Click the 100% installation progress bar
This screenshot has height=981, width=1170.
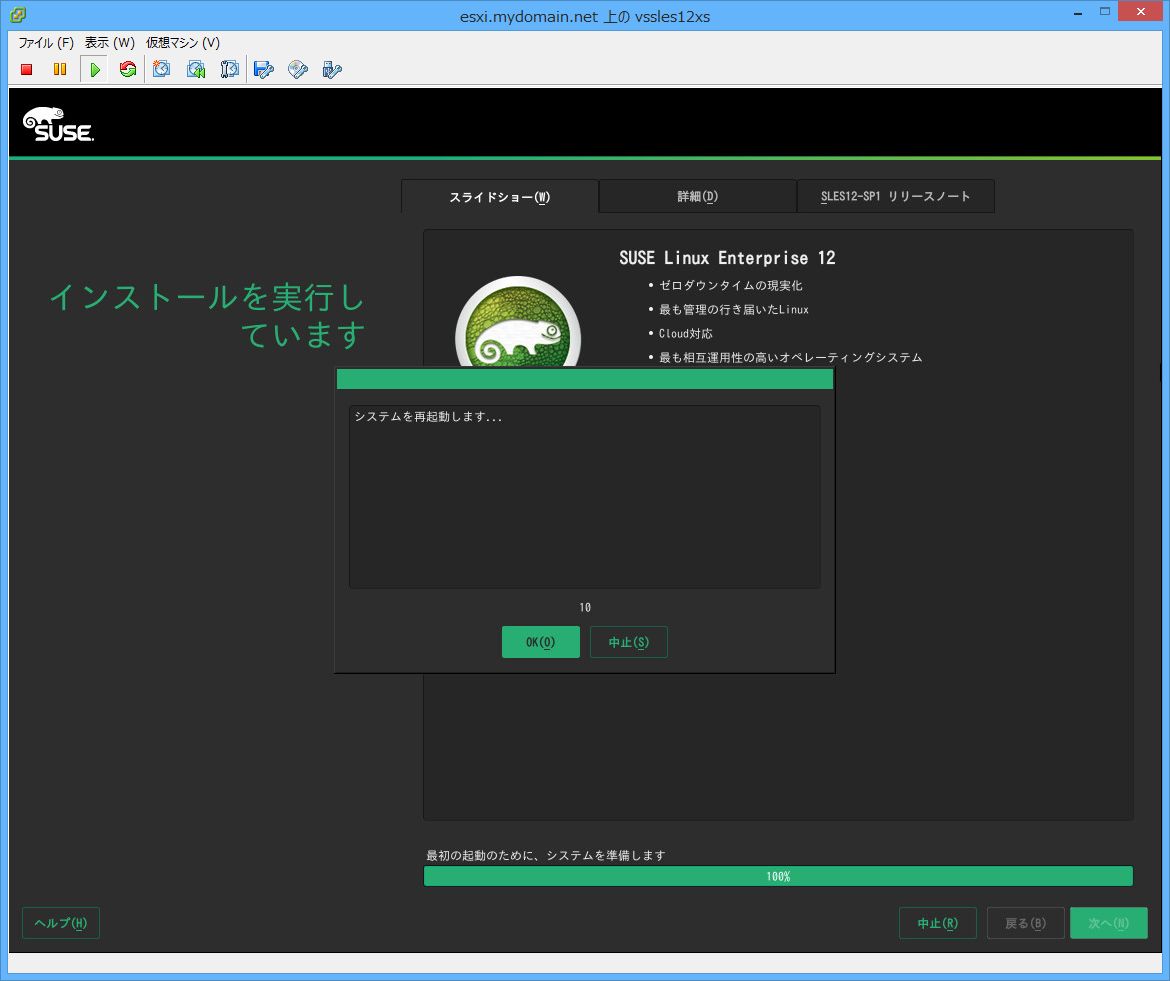tap(778, 876)
